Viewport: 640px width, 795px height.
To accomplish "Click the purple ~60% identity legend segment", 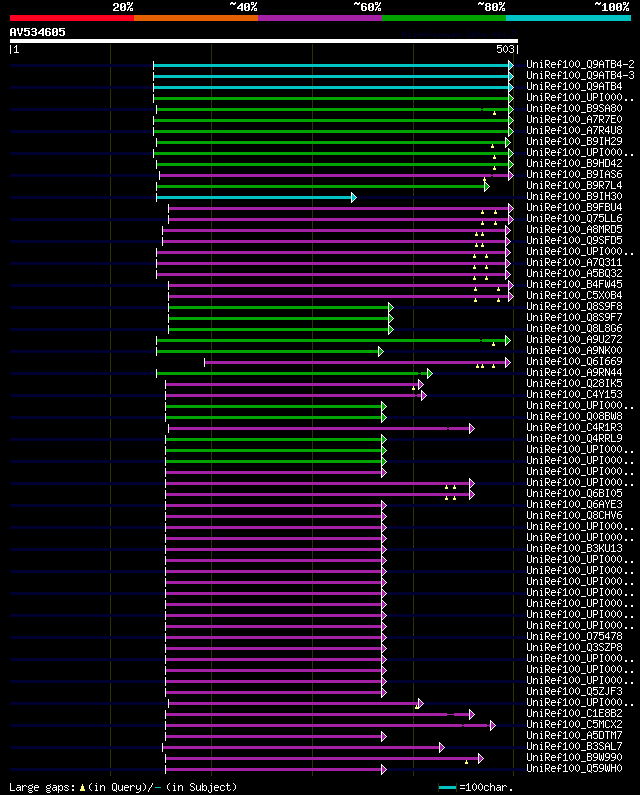I will (x=320, y=18).
